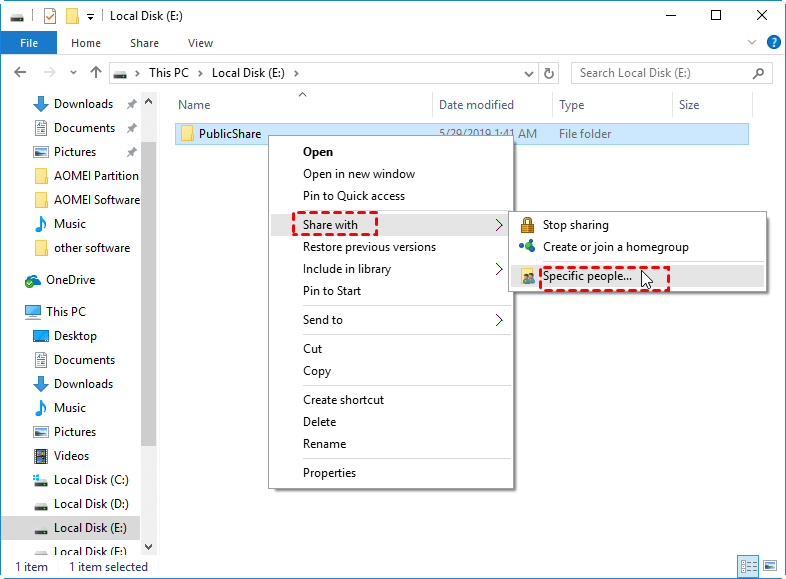Switch to the Home ribbon tab

(86, 43)
